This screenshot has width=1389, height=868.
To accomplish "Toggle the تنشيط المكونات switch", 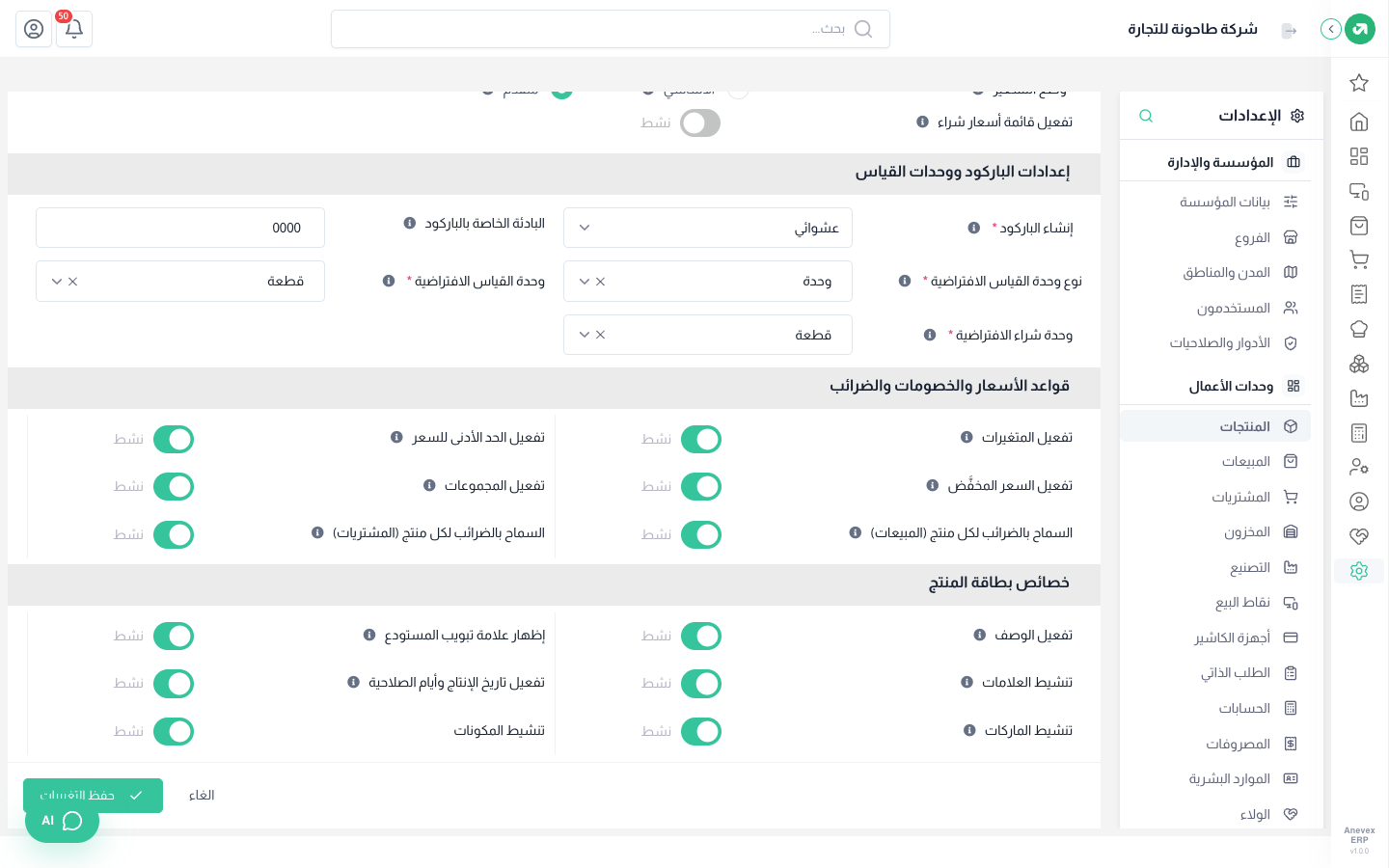I will (x=174, y=731).
